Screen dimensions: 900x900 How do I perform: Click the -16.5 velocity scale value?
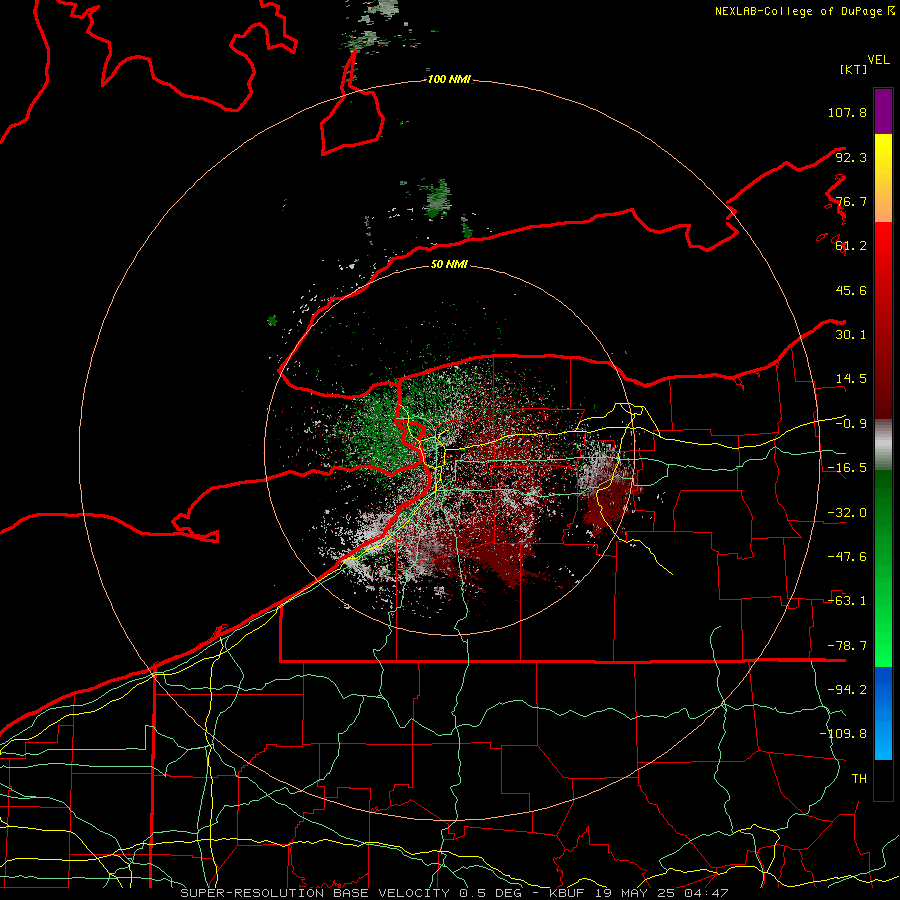pos(847,468)
